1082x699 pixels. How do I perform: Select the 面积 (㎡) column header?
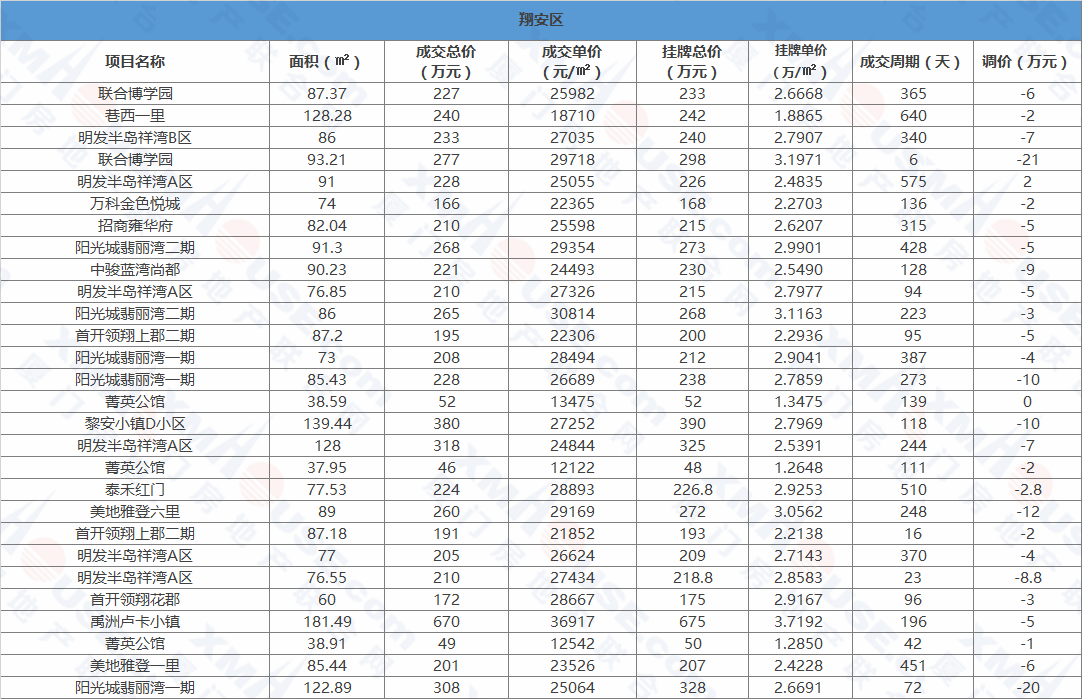tap(326, 61)
